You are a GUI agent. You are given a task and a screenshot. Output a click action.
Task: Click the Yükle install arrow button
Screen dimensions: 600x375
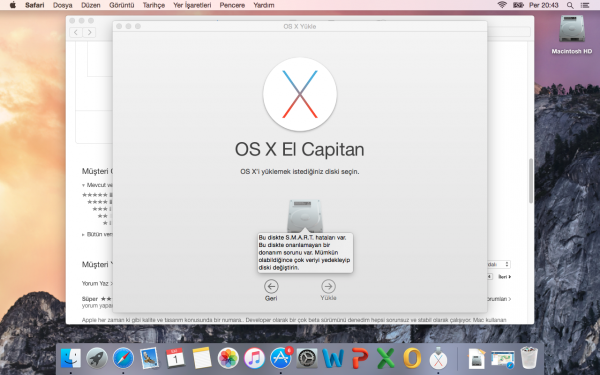[x=328, y=286]
